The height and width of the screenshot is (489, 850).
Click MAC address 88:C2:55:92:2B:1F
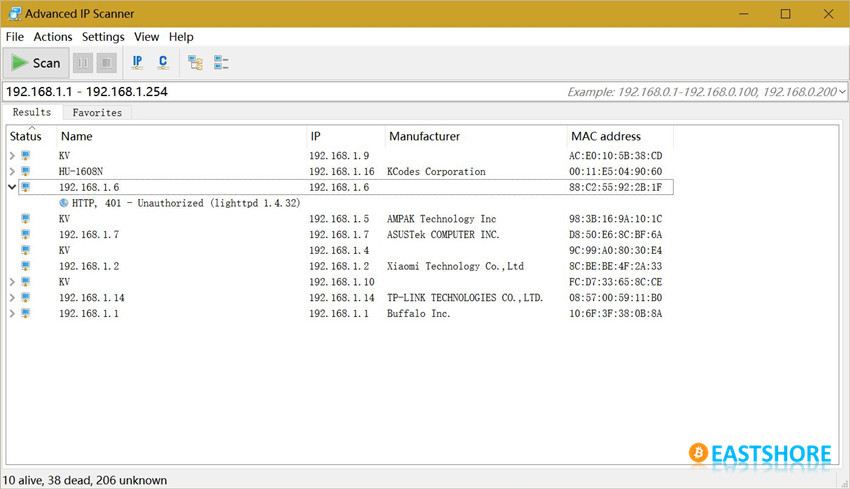pos(615,187)
